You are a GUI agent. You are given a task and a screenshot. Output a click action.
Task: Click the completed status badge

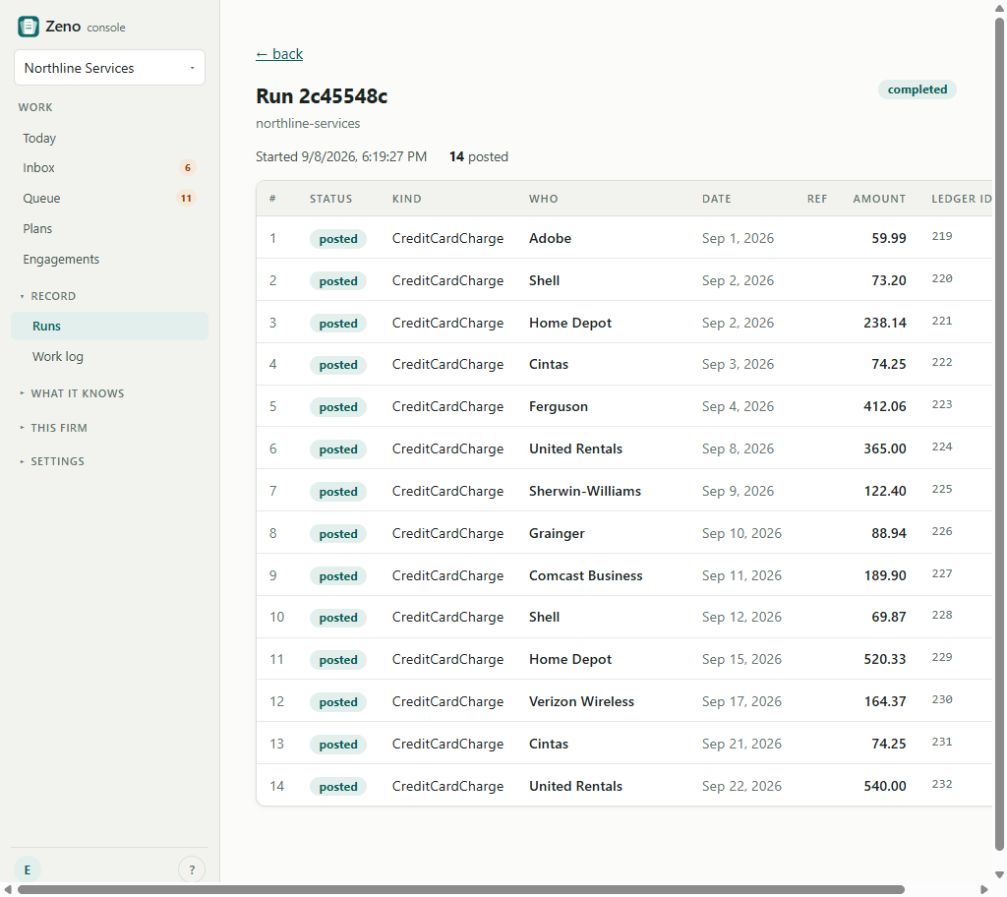pos(917,90)
